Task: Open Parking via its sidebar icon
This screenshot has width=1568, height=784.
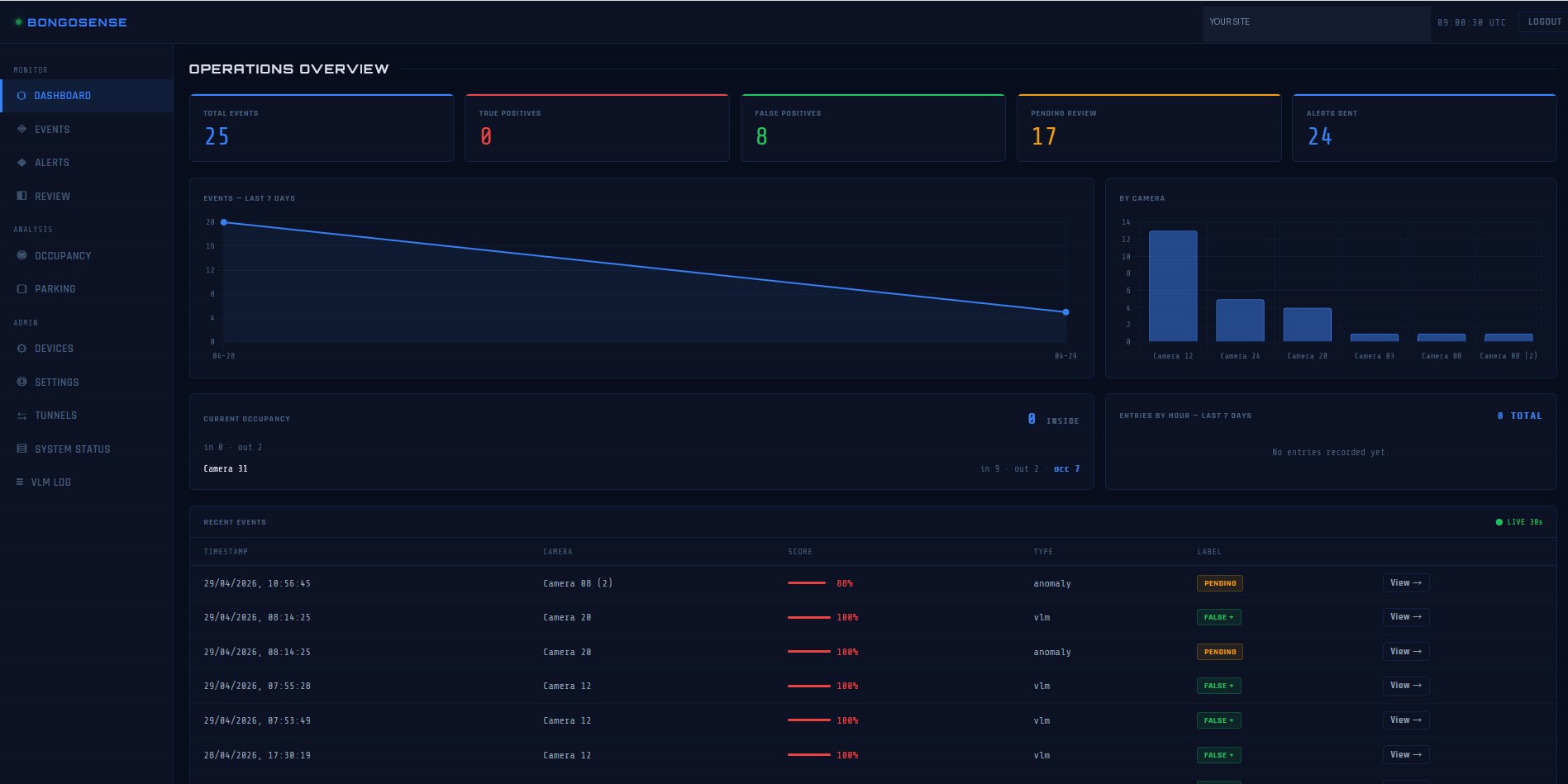Action: (x=21, y=288)
